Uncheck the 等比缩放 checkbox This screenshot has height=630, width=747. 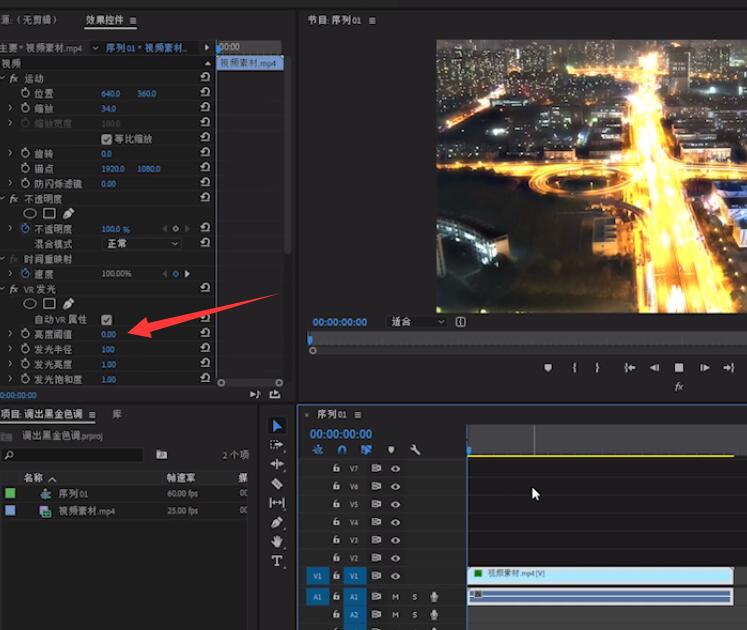coord(107,139)
